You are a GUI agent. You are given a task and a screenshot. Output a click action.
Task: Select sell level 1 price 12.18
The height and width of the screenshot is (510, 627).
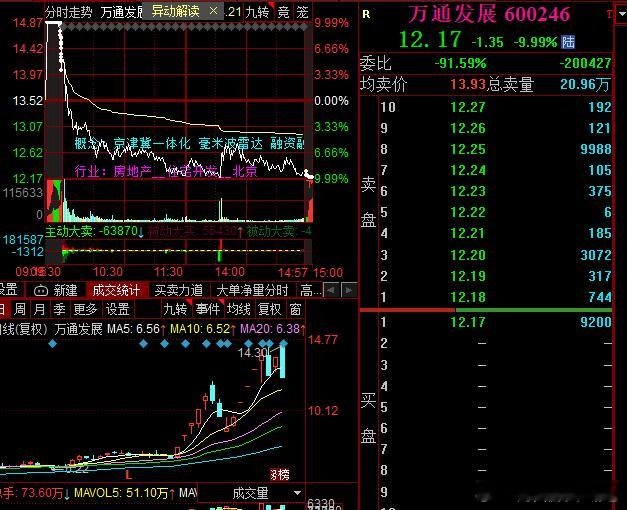pos(468,297)
